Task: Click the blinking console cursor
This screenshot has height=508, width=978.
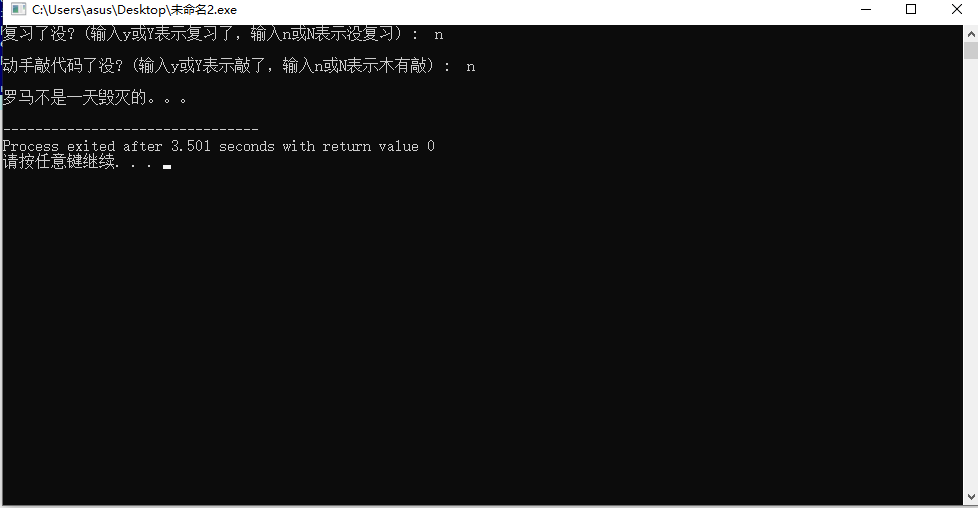Action: point(167,167)
